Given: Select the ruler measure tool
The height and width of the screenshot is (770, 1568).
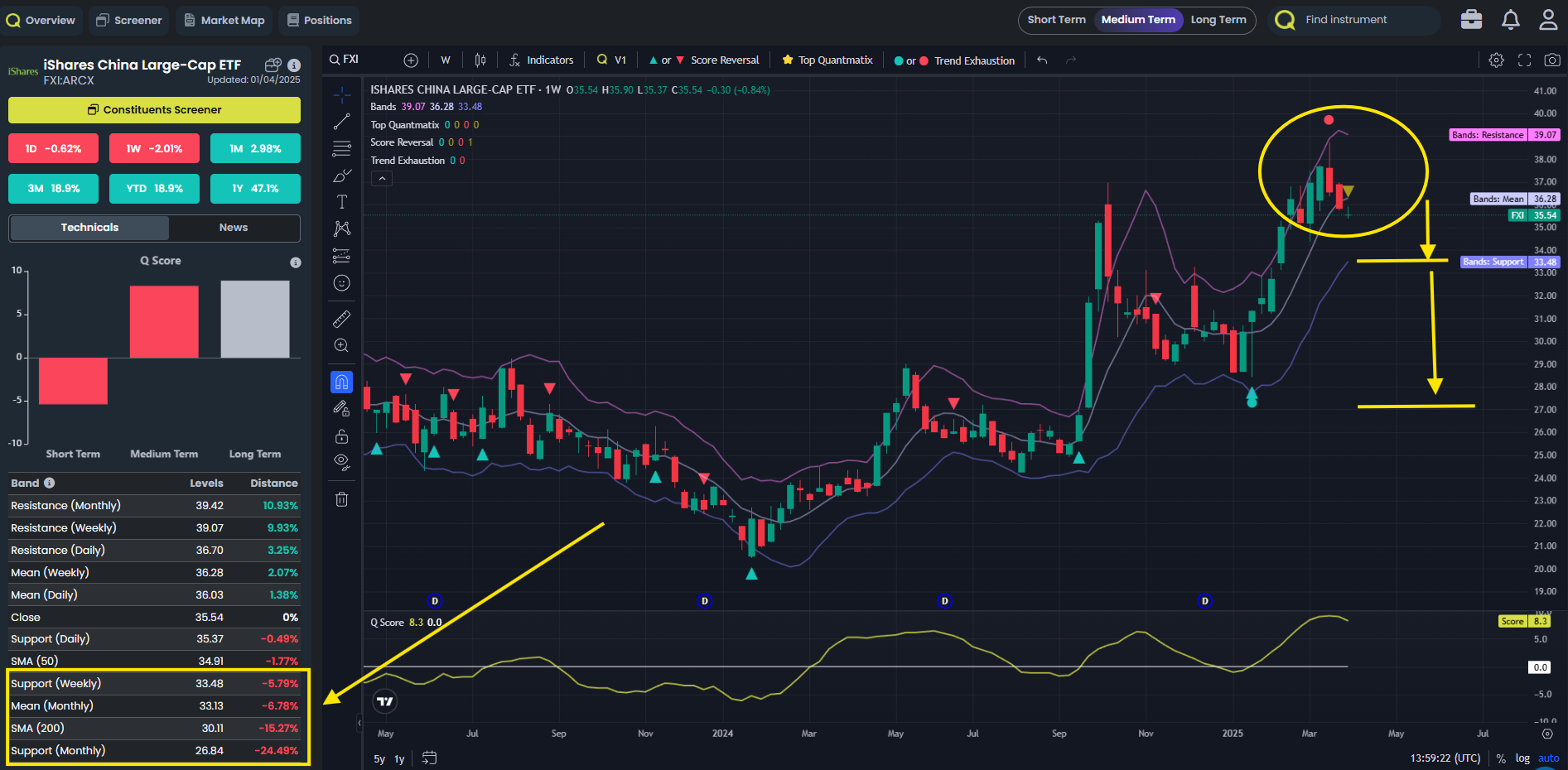Looking at the screenshot, I should [x=341, y=319].
